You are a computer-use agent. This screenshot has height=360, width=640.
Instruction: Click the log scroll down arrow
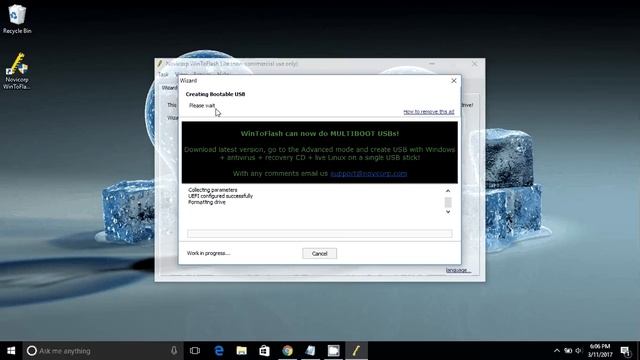click(448, 211)
